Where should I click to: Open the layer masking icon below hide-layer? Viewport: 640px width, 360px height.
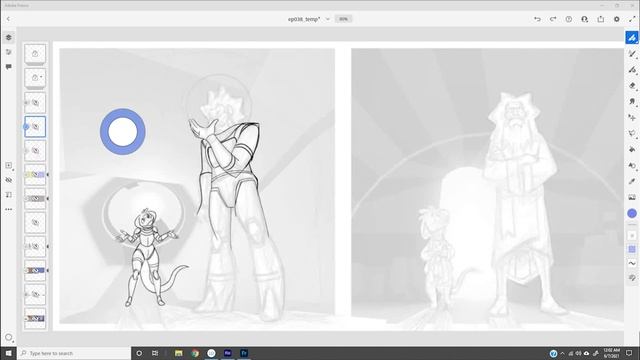(9, 195)
